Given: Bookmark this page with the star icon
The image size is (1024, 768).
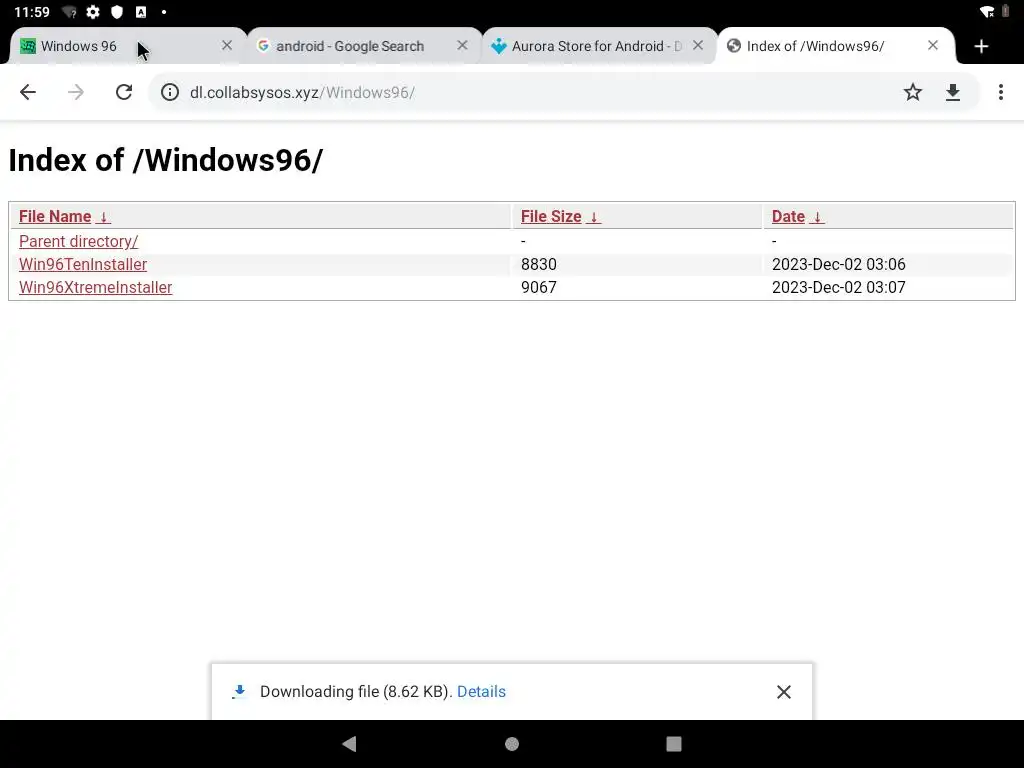Looking at the screenshot, I should [912, 92].
